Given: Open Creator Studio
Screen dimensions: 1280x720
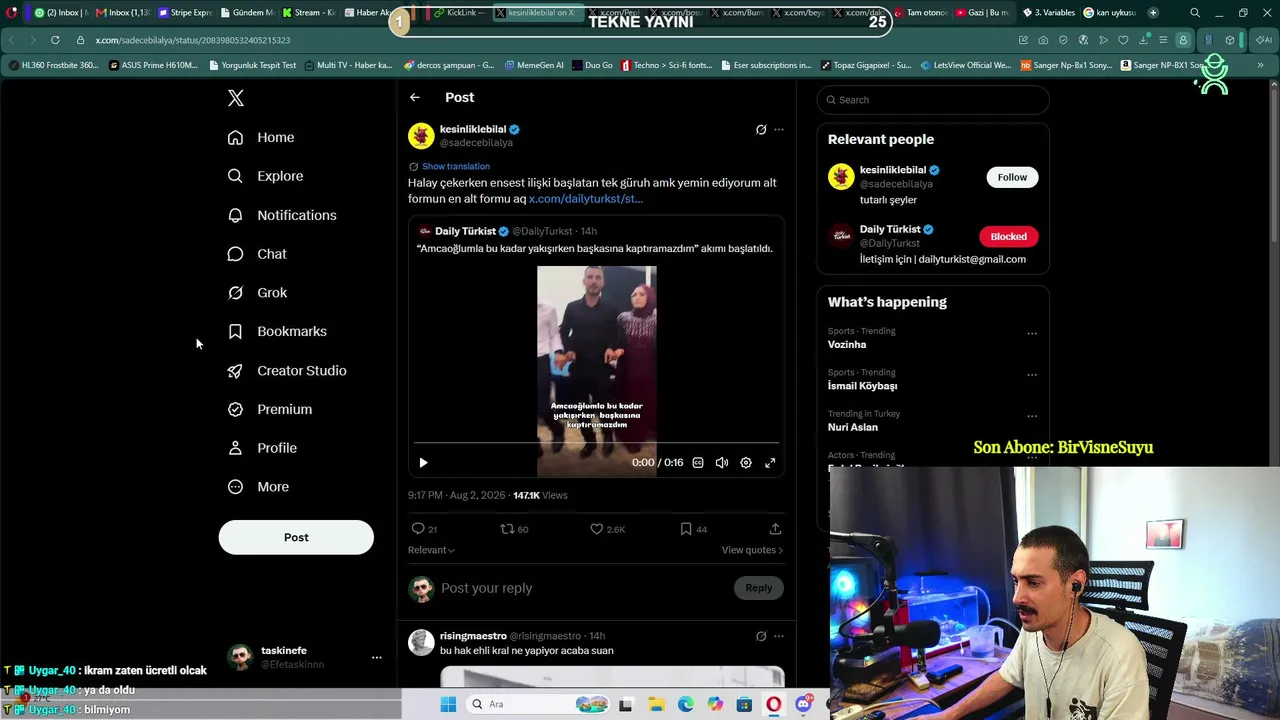Looking at the screenshot, I should click(x=287, y=370).
